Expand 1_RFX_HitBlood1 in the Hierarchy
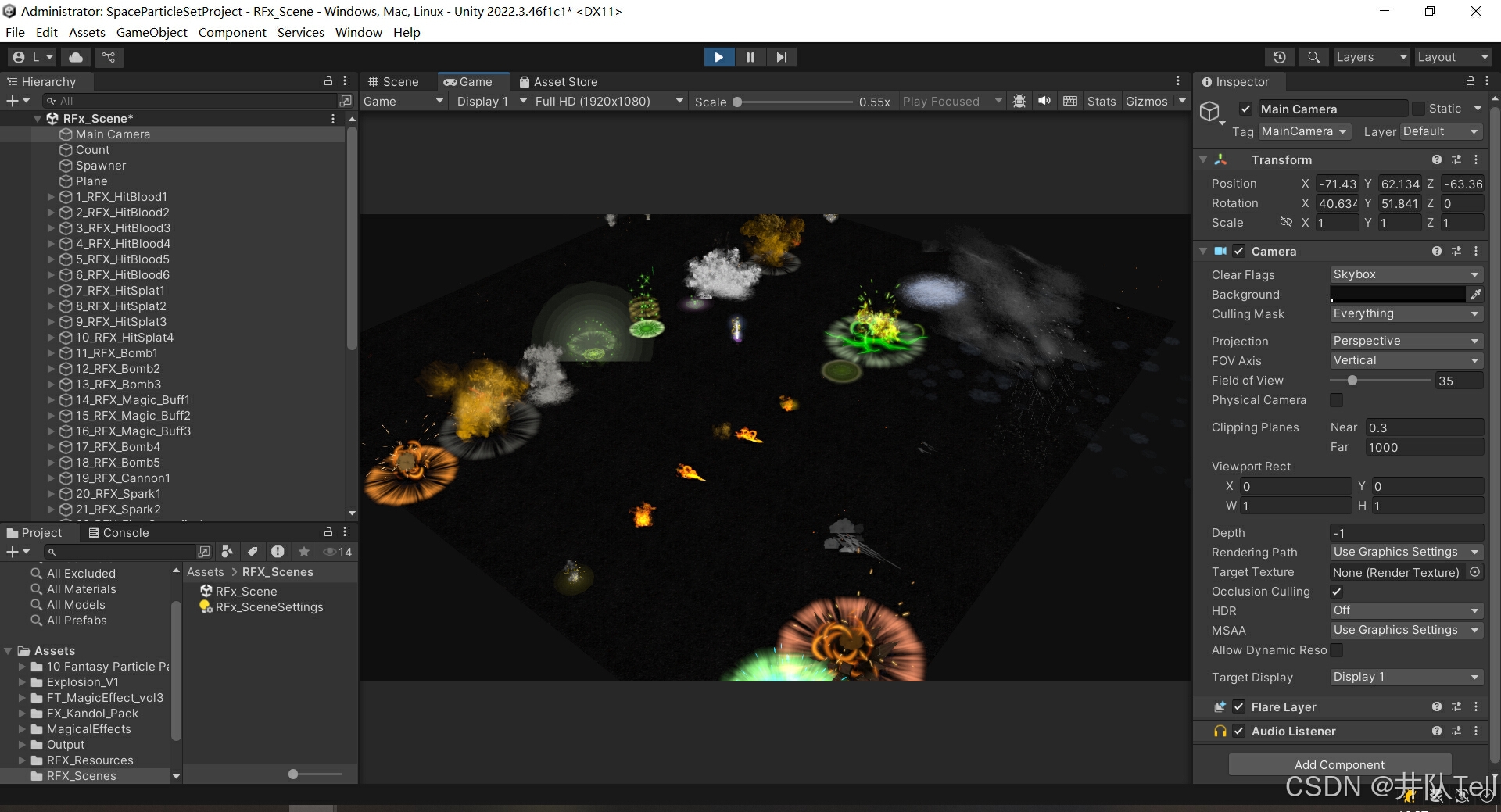Image resolution: width=1501 pixels, height=812 pixels. click(x=52, y=197)
